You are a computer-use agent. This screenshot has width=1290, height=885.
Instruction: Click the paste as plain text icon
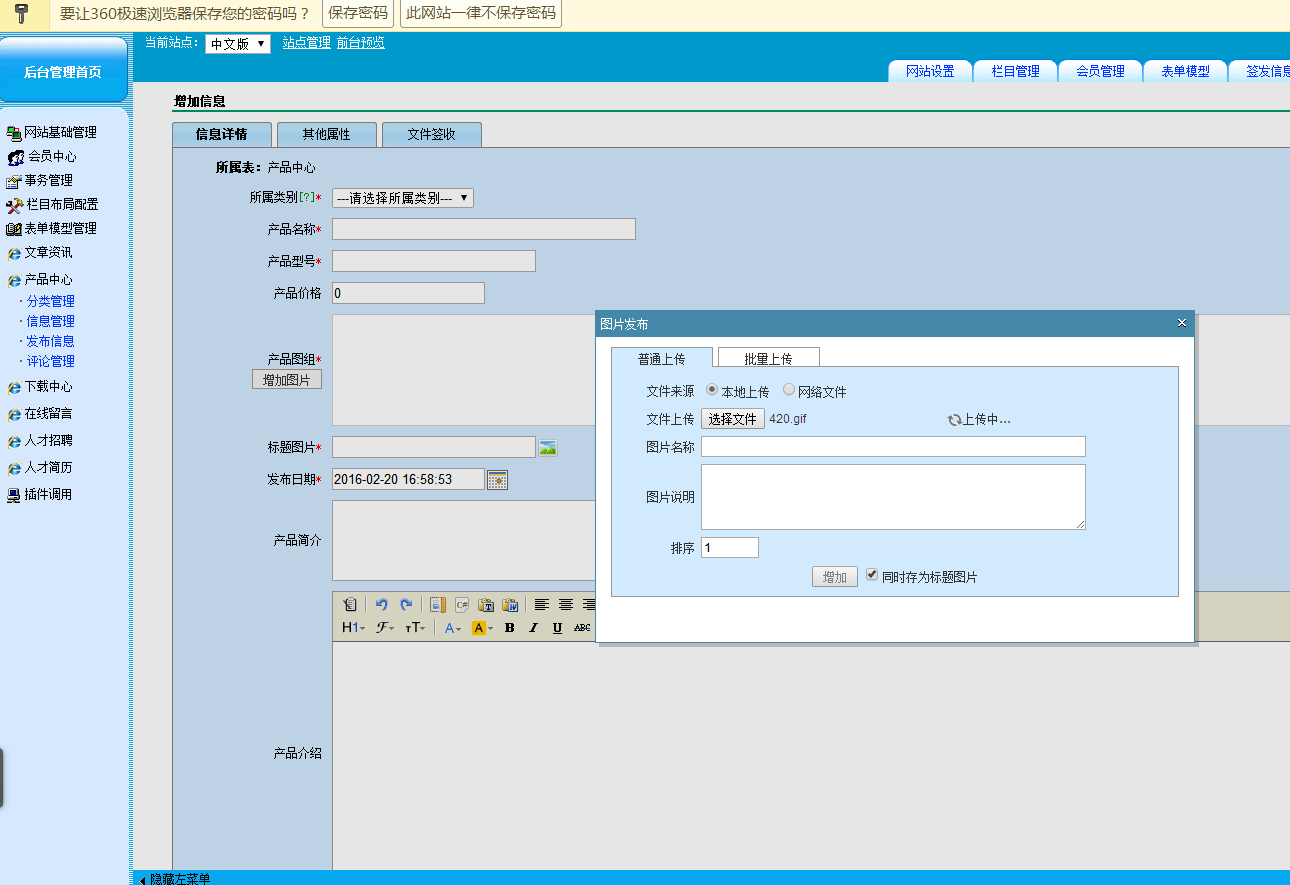click(x=486, y=604)
